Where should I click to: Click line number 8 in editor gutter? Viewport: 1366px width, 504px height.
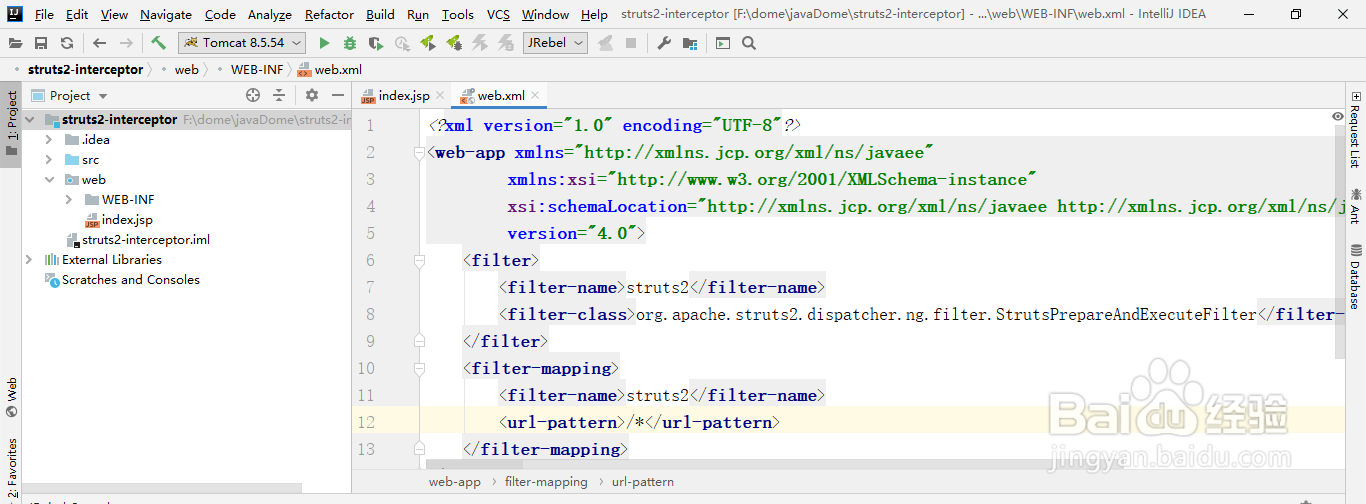[370, 314]
